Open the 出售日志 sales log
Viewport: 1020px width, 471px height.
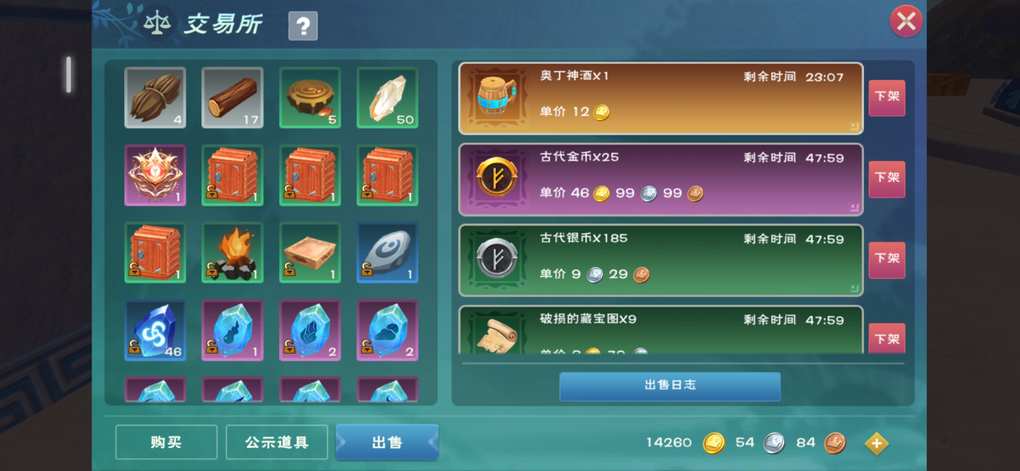pos(670,386)
